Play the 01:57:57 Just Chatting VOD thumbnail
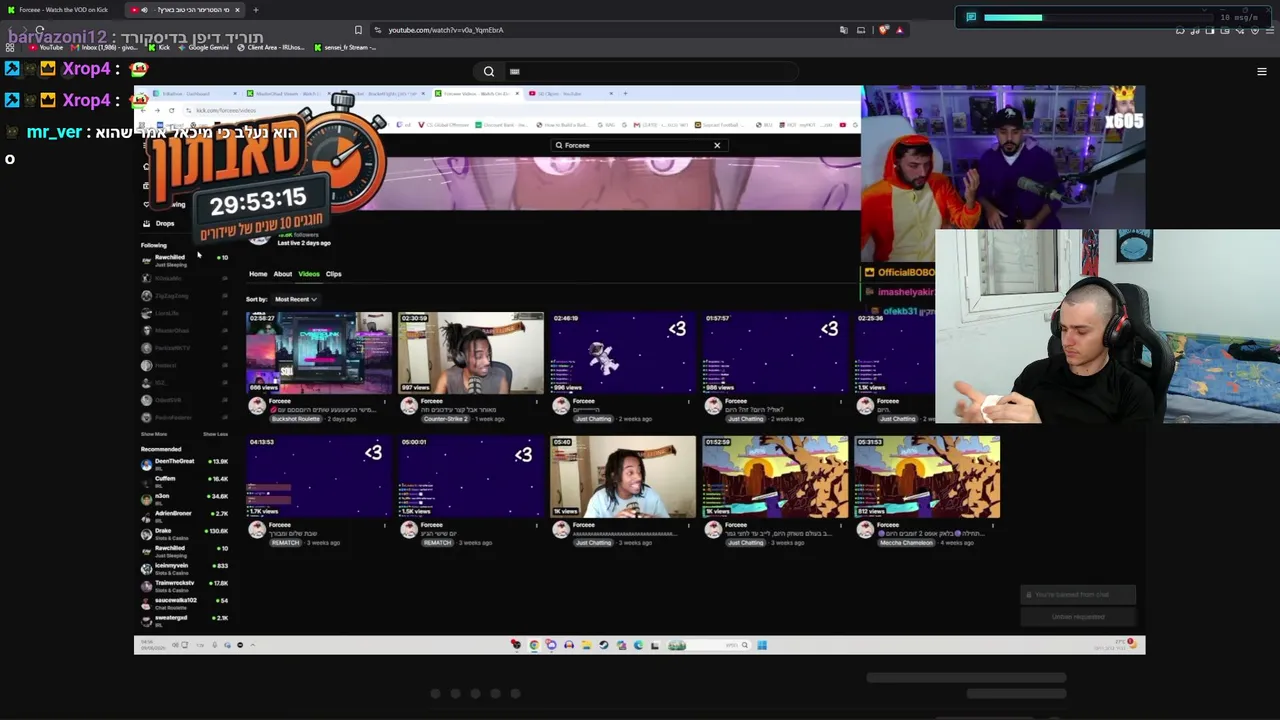 pyautogui.click(x=775, y=353)
